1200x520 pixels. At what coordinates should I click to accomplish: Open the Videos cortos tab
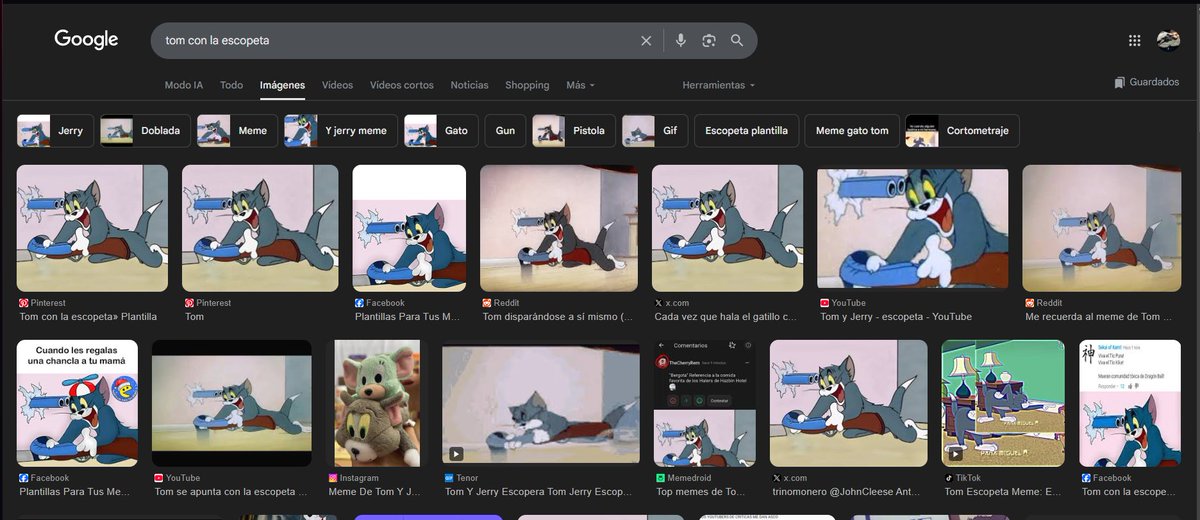(x=402, y=86)
